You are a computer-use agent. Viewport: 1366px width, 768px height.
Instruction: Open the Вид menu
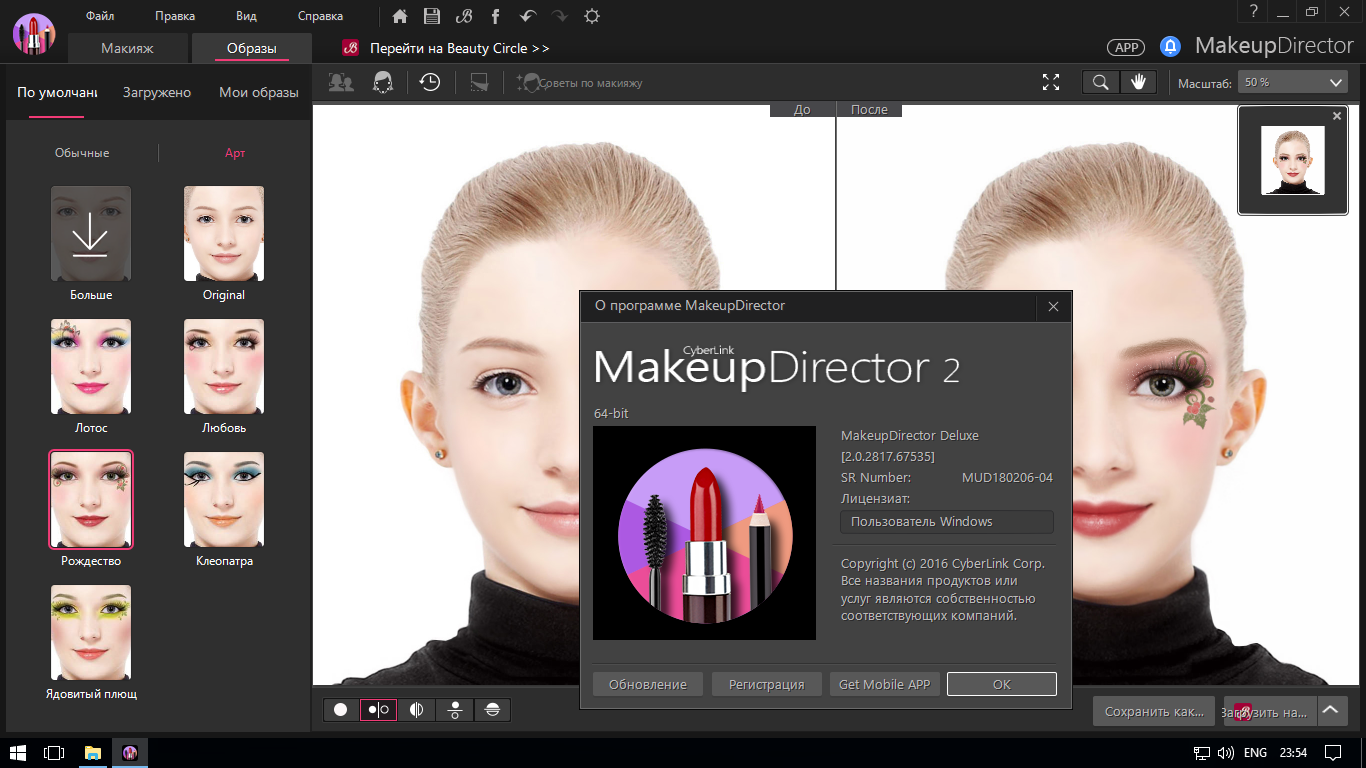(246, 16)
